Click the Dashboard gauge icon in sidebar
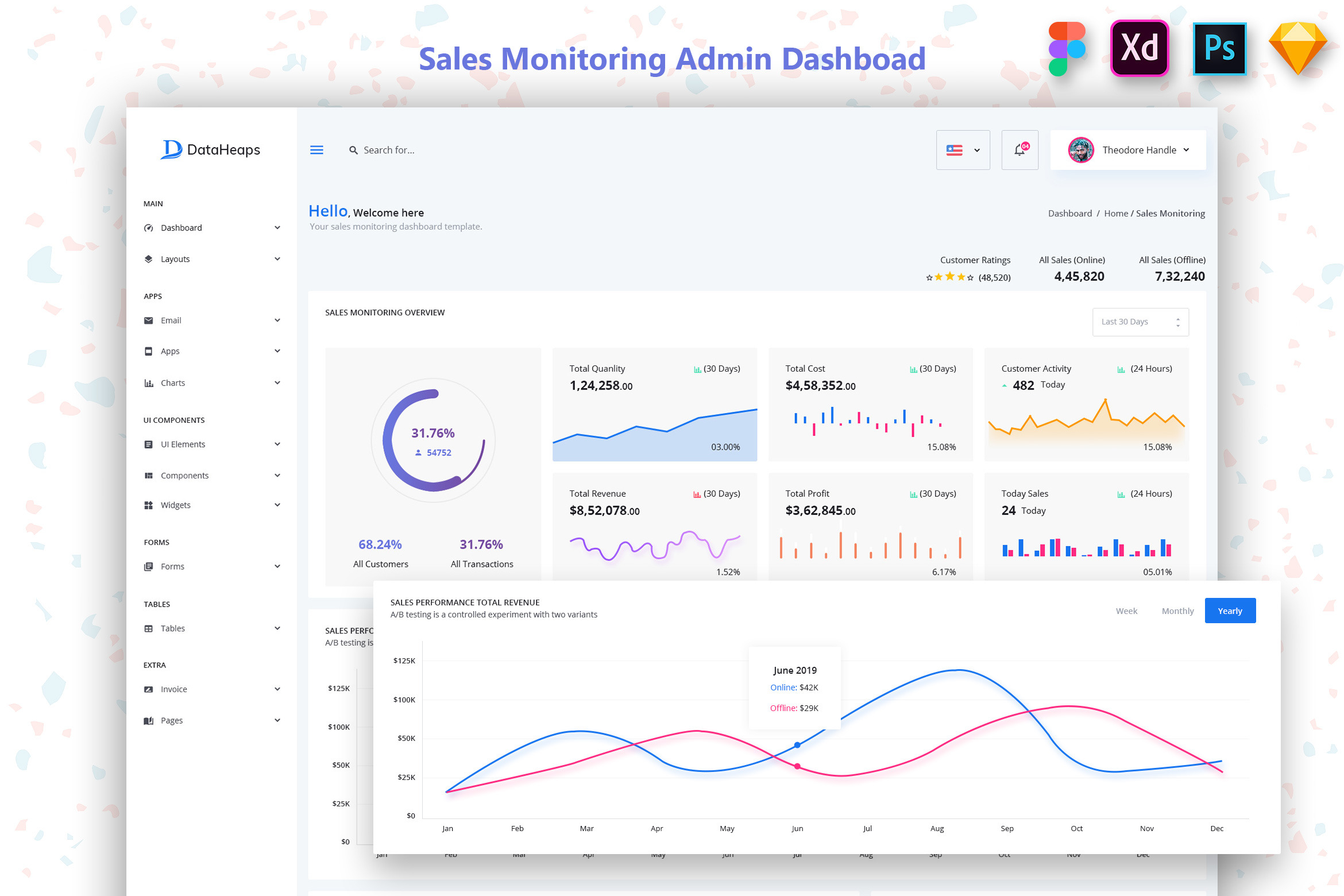The width and height of the screenshot is (1344, 896). click(x=149, y=228)
